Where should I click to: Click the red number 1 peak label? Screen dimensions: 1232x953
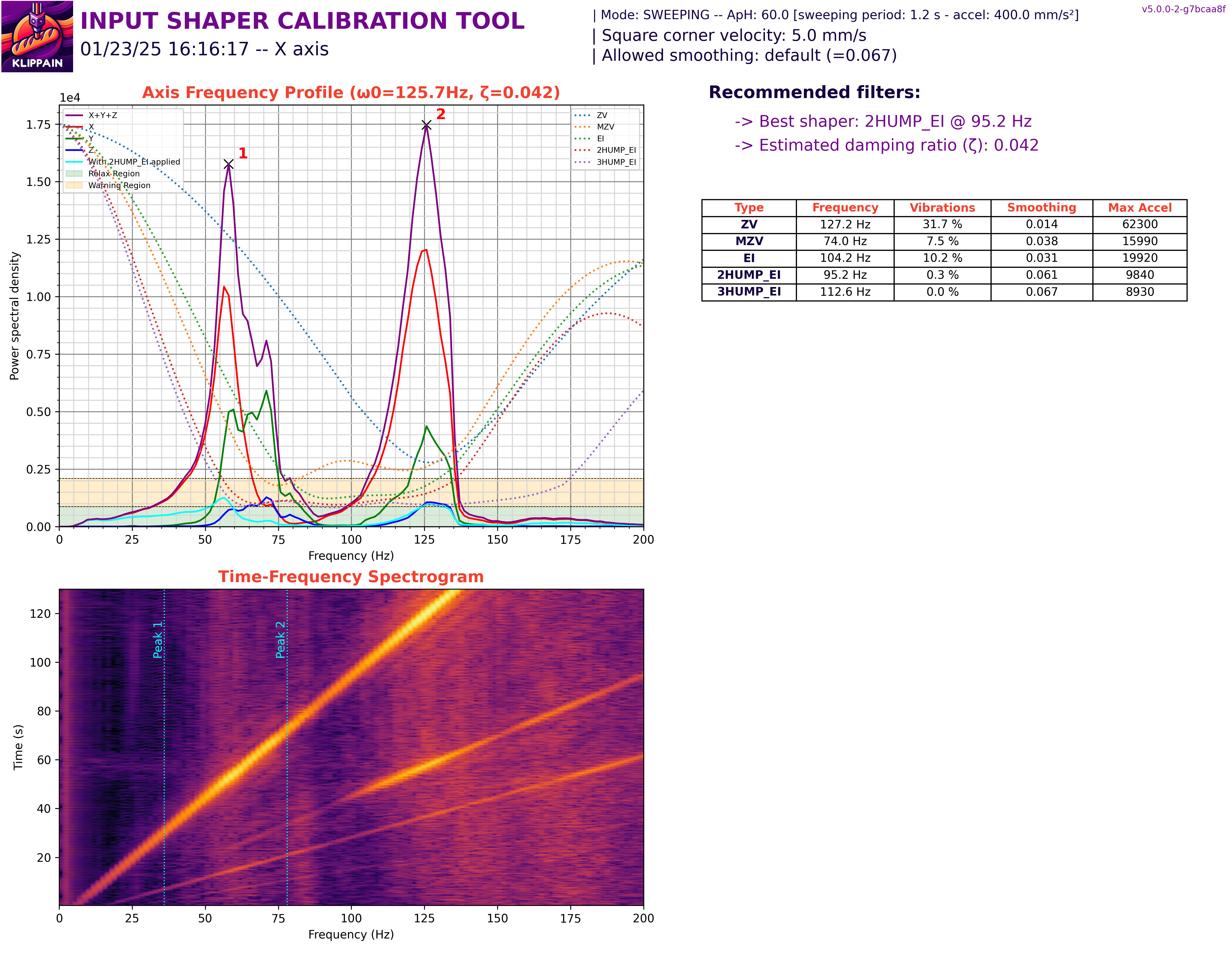[x=243, y=153]
